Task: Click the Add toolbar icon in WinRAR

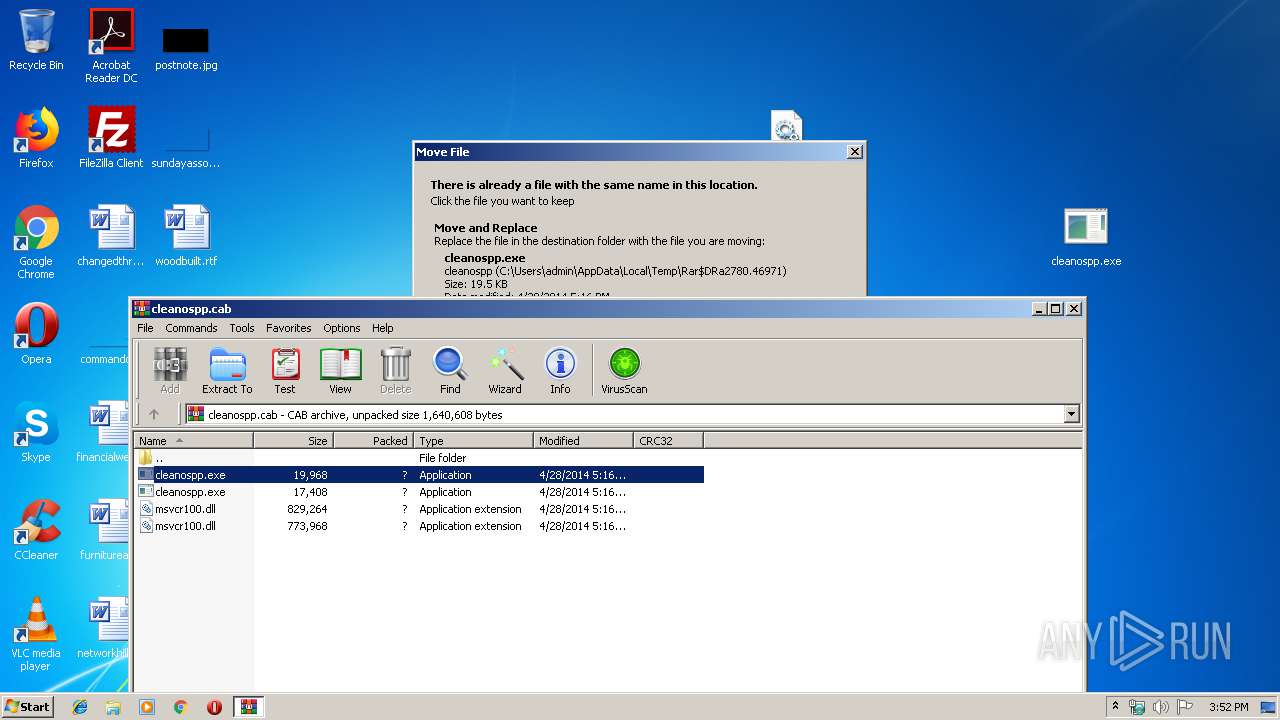Action: (170, 370)
